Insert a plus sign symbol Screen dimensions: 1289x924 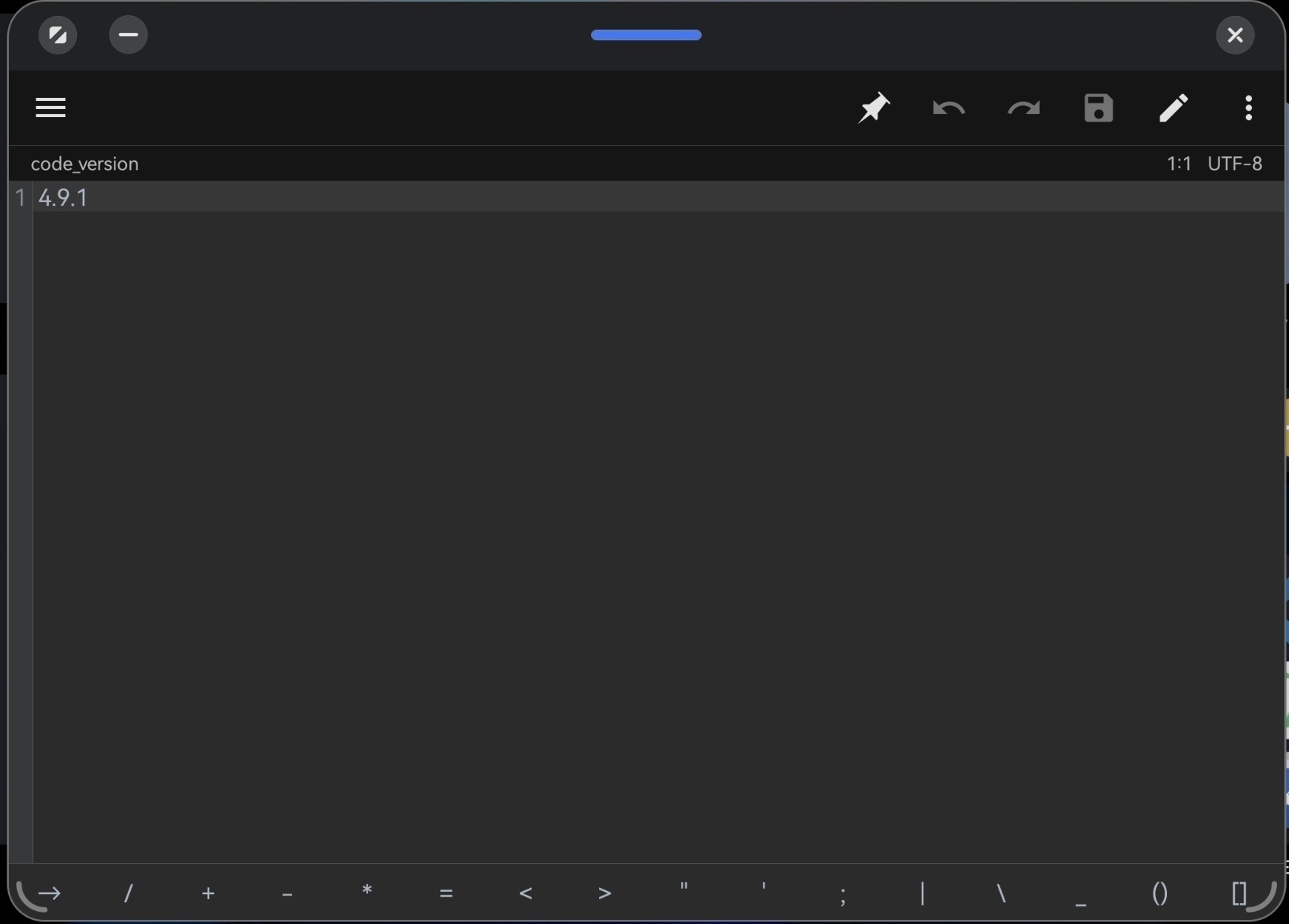coord(208,893)
